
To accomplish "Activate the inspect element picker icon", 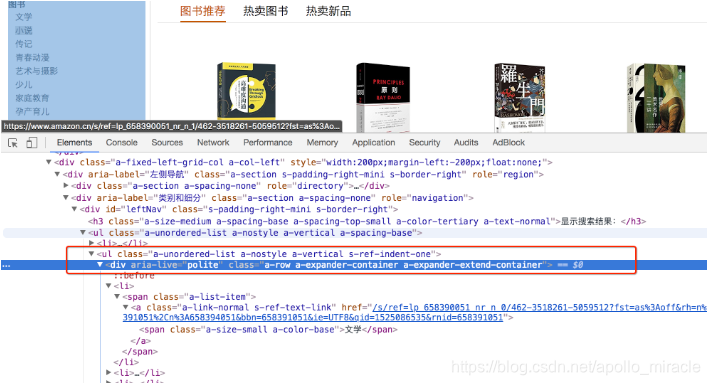I will tap(13, 143).
